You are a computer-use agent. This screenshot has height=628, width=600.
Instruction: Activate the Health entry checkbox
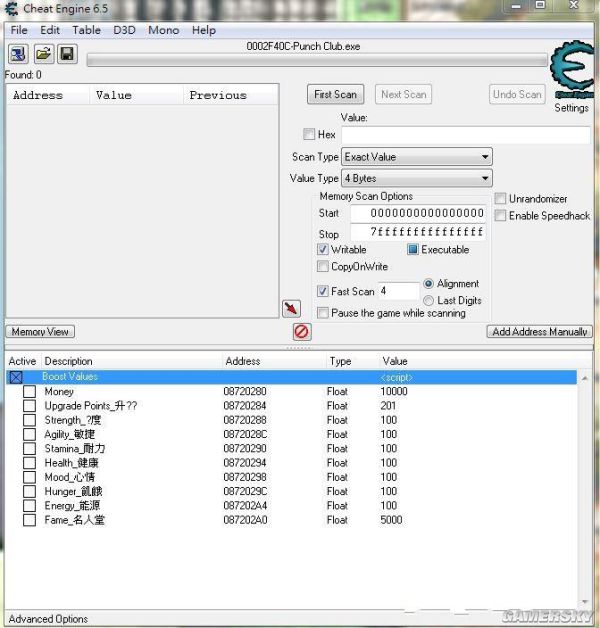[x=29, y=463]
